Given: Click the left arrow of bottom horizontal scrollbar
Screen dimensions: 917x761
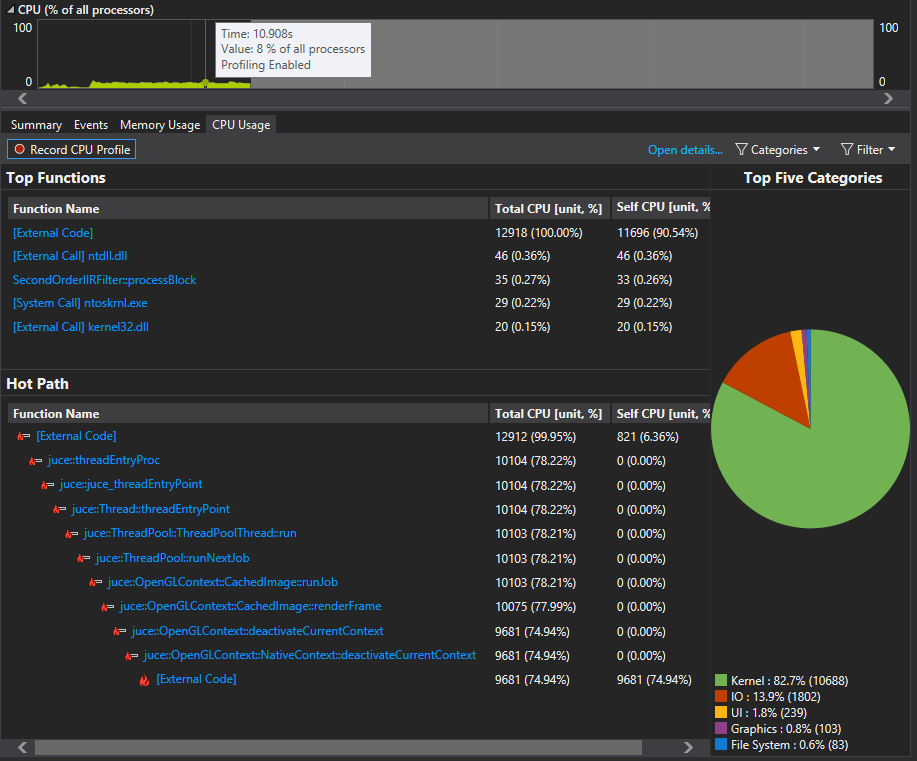Looking at the screenshot, I should (23, 747).
